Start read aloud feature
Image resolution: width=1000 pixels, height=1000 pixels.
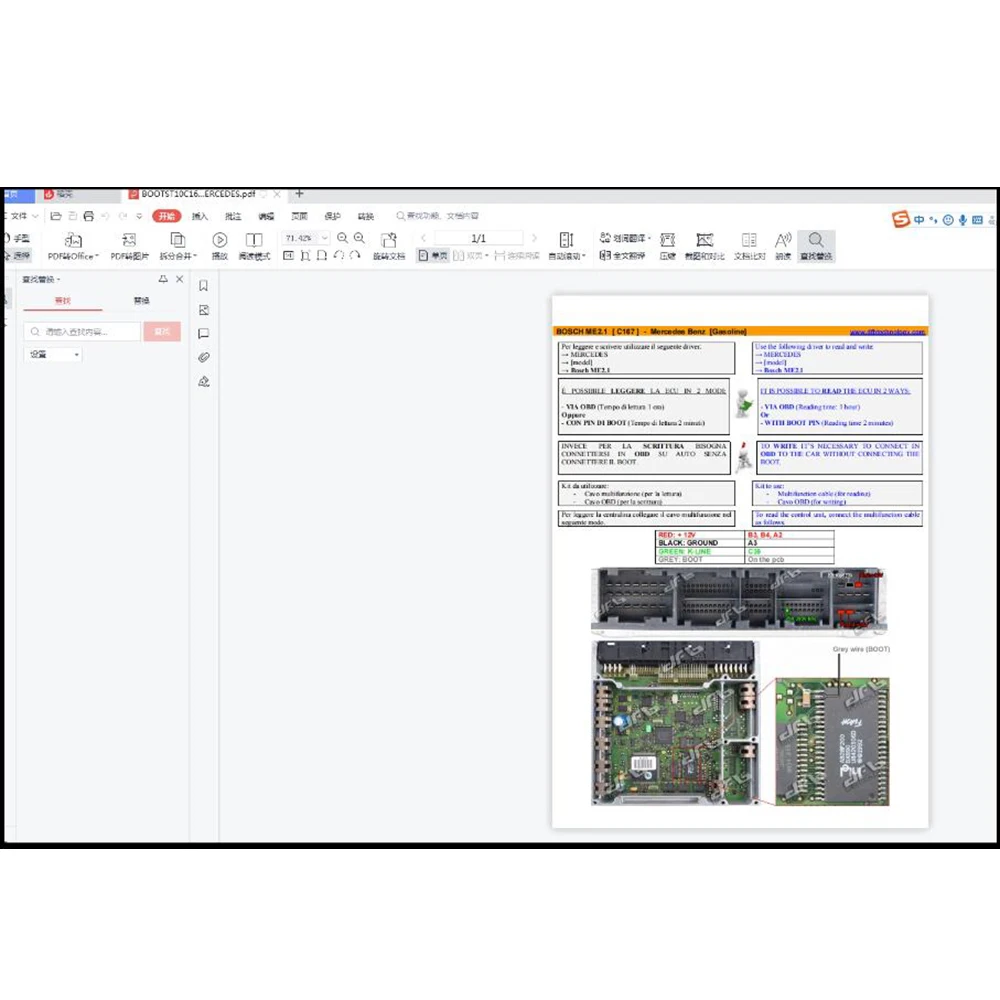tap(783, 246)
